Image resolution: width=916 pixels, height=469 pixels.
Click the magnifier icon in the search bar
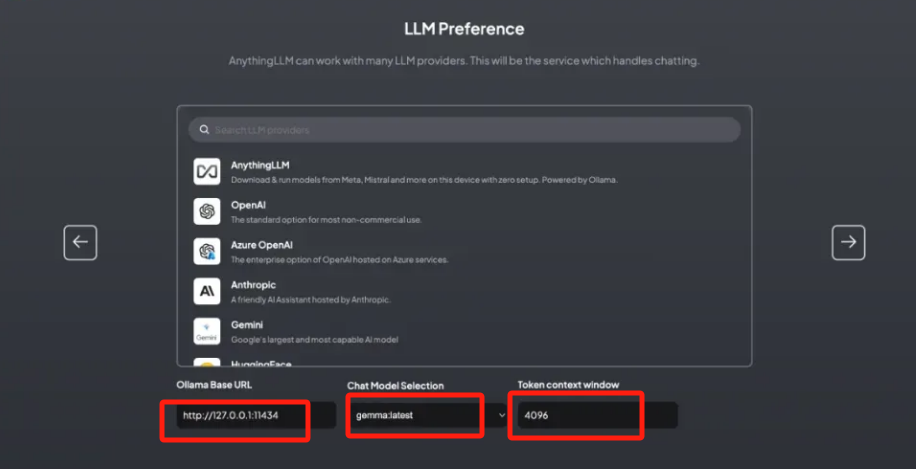coord(204,130)
